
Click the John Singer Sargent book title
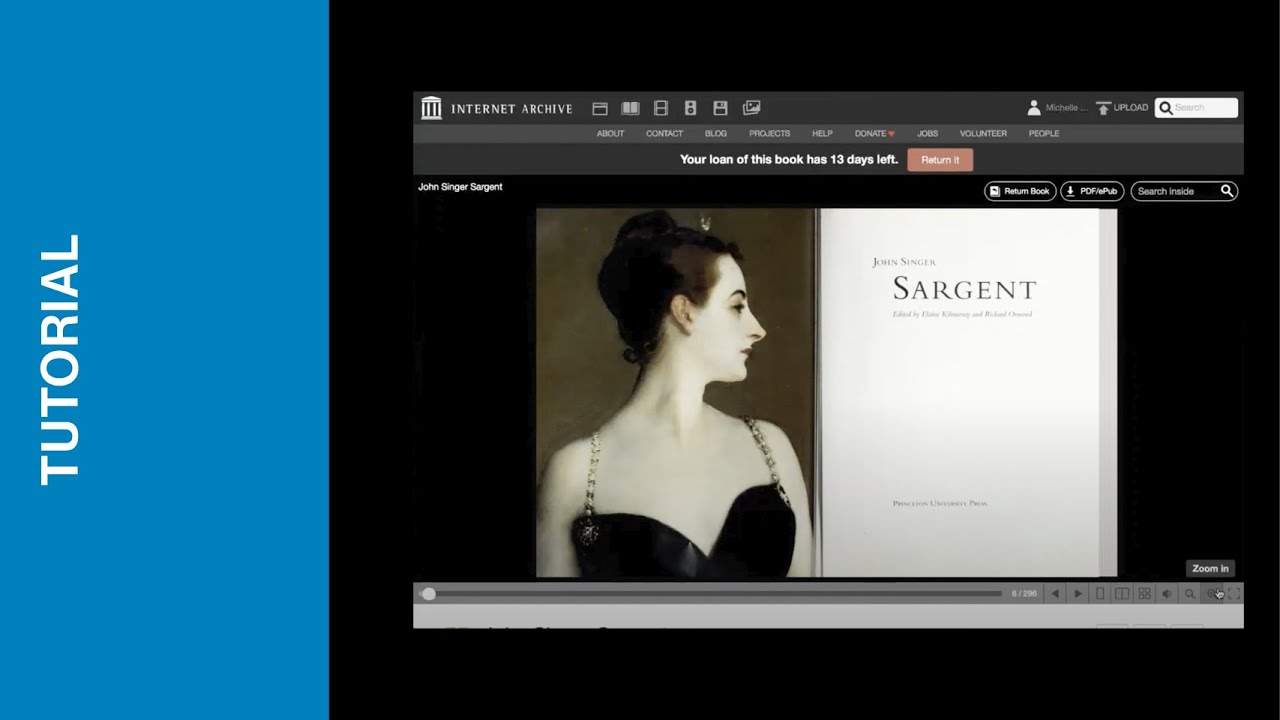460,187
